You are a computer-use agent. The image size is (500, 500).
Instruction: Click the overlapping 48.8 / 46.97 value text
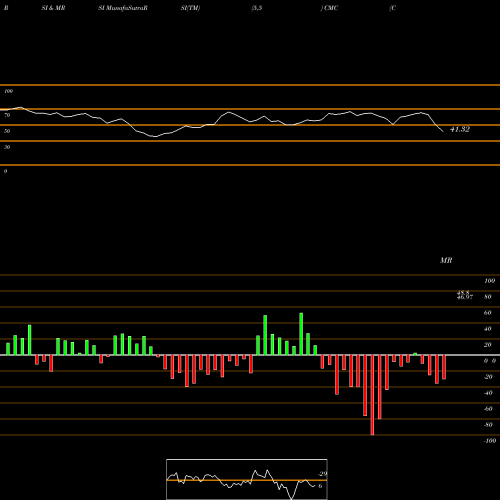tap(465, 295)
